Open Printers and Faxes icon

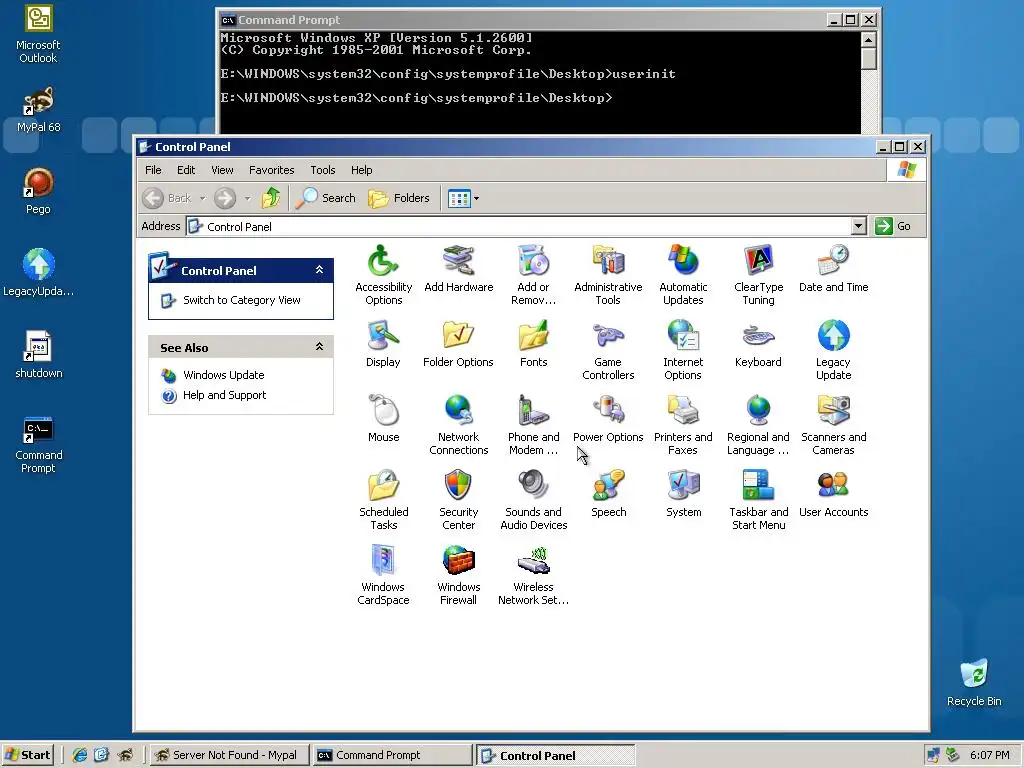[x=683, y=424]
